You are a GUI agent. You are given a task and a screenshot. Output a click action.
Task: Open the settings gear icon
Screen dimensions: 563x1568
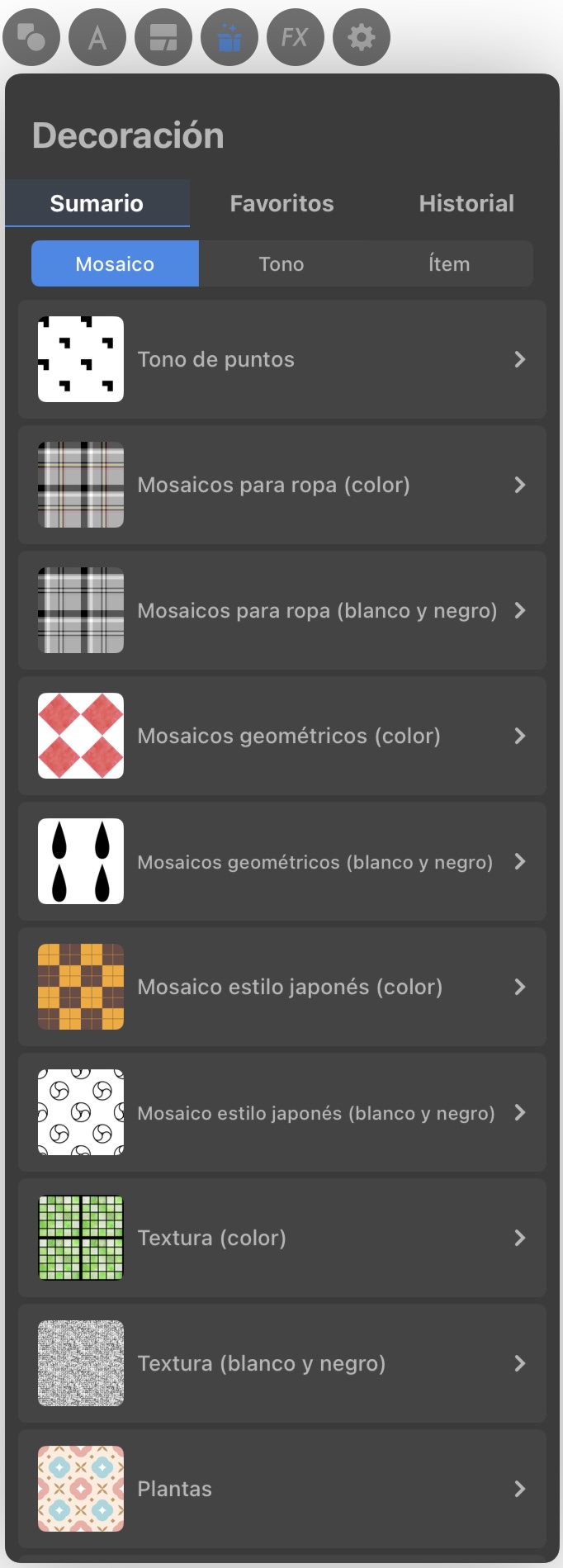tap(362, 37)
